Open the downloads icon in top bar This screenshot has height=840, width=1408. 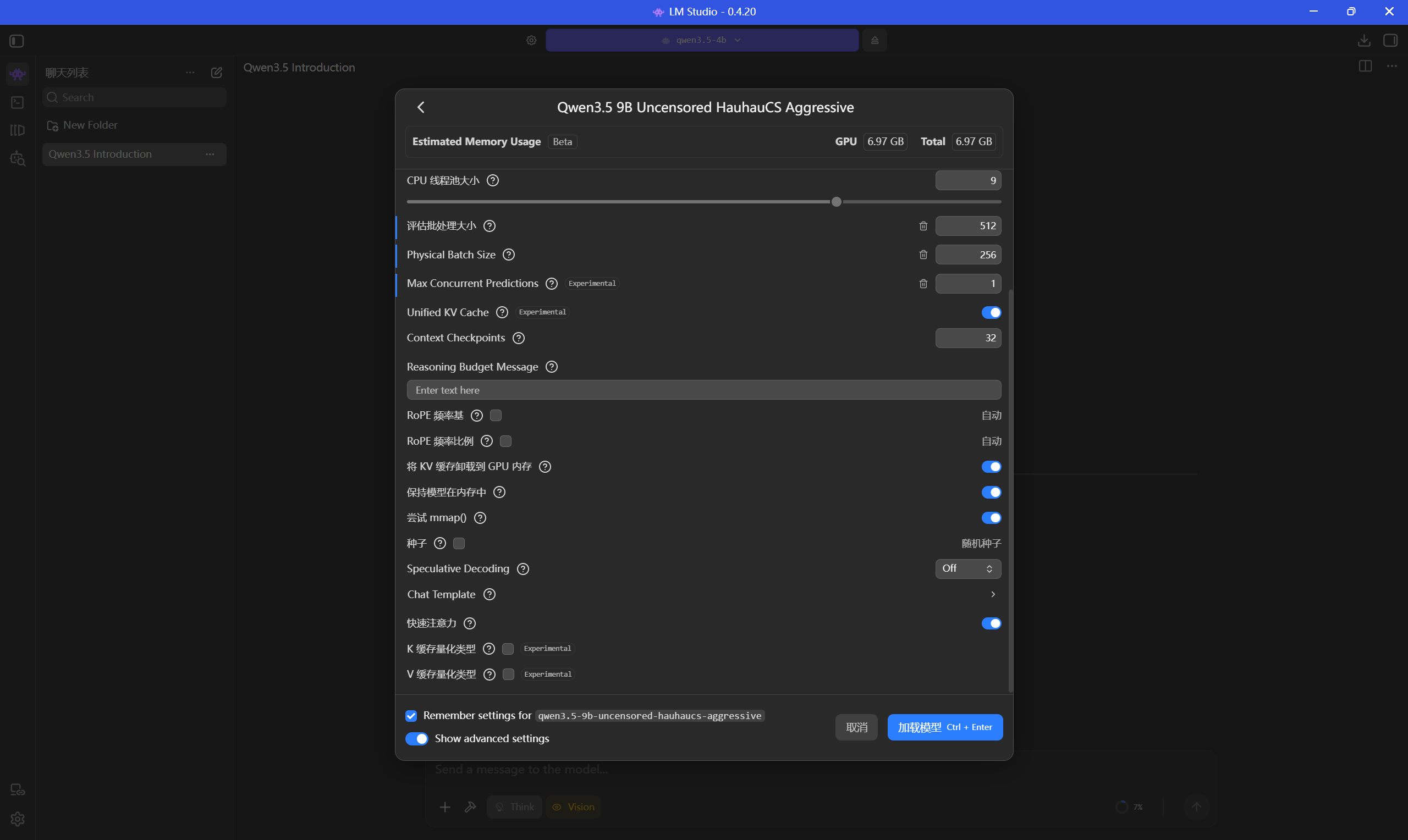[x=1364, y=40]
